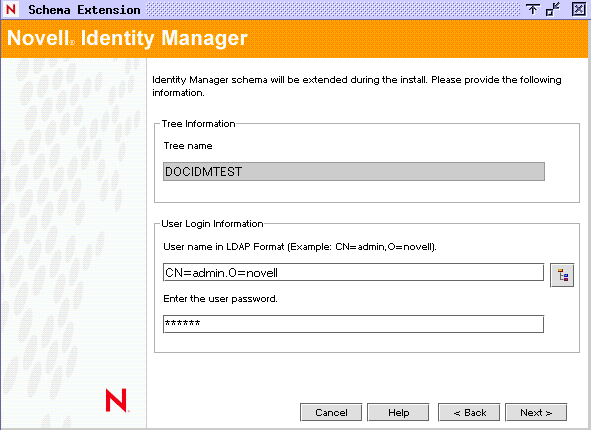591x430 pixels.
Task: Open the tree browser icon beside user name
Action: pos(562,275)
